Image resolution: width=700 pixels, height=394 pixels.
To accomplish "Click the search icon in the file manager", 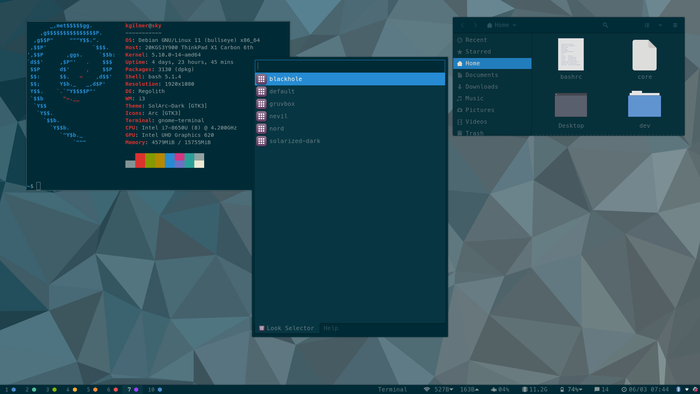I will click(x=605, y=25).
